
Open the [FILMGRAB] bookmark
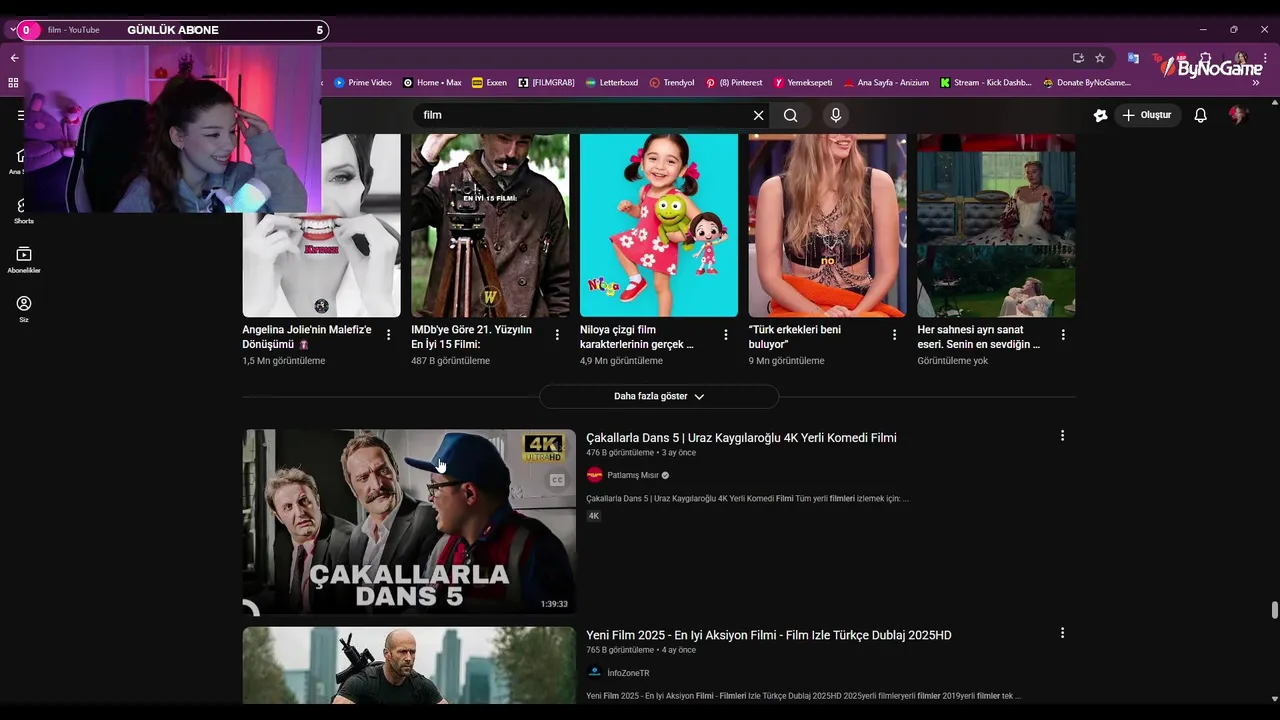(546, 83)
